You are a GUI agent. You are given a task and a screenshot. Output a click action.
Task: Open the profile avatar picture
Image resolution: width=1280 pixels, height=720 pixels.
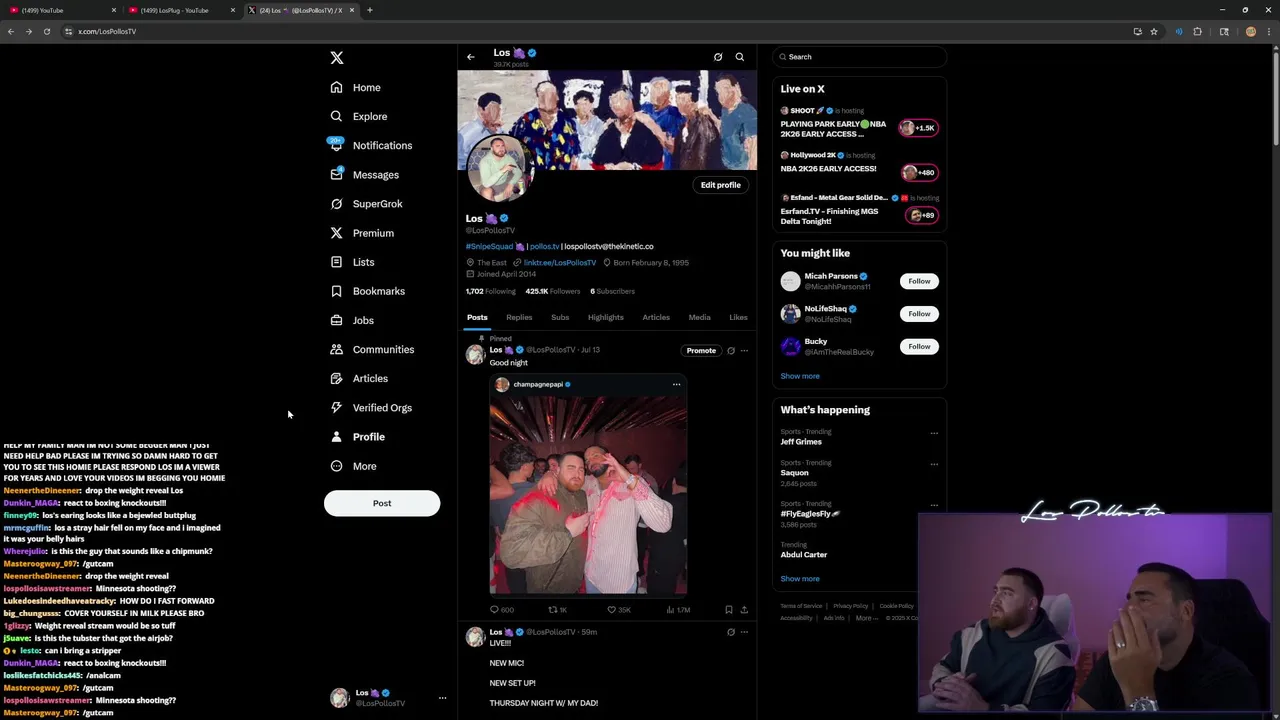(499, 167)
